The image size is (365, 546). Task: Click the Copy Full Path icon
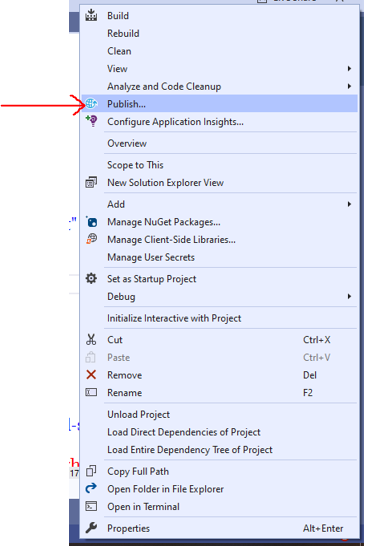point(91,471)
